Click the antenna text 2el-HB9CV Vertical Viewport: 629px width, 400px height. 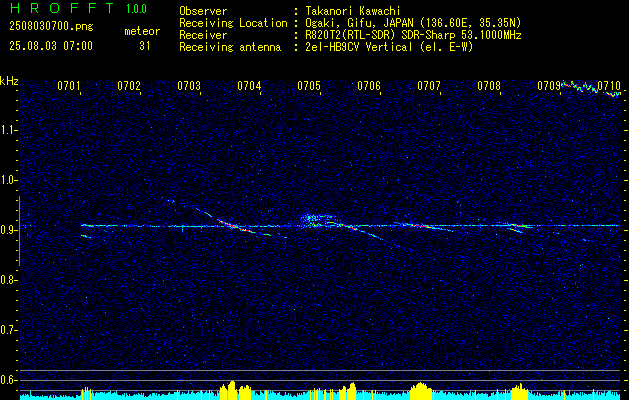pyautogui.click(x=359, y=47)
